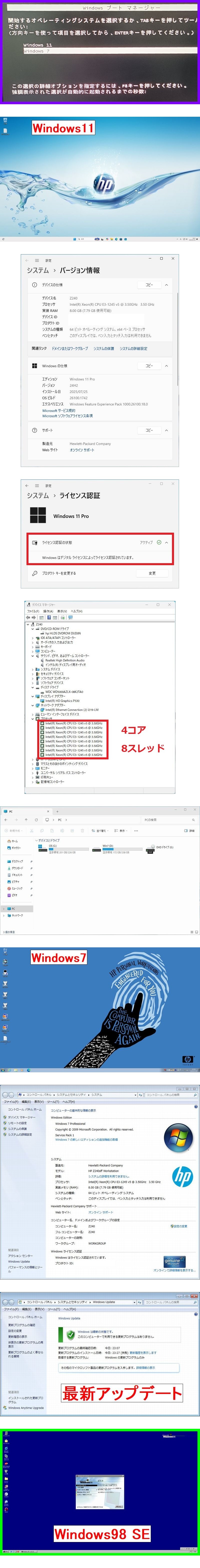
Task: Collapse the デバイスの仕様 section chevron
Action: (166, 285)
